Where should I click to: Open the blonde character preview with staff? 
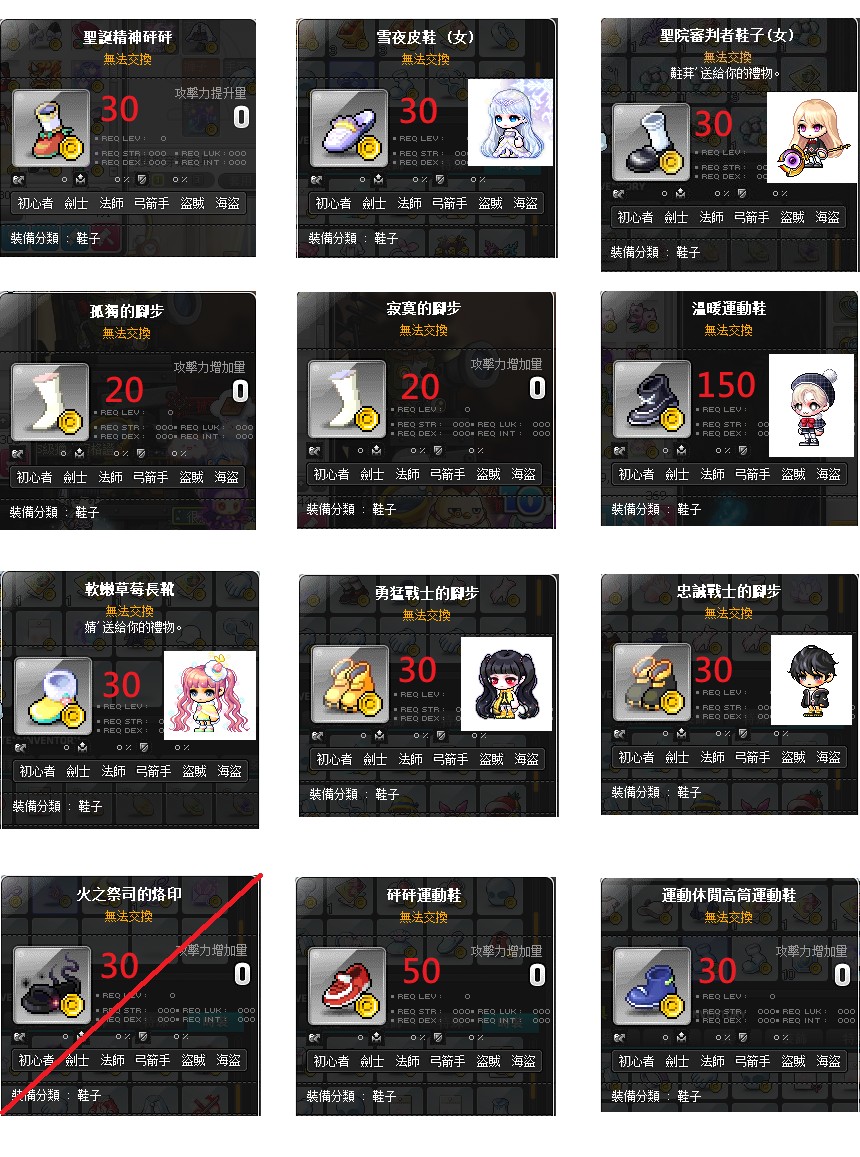click(x=812, y=137)
